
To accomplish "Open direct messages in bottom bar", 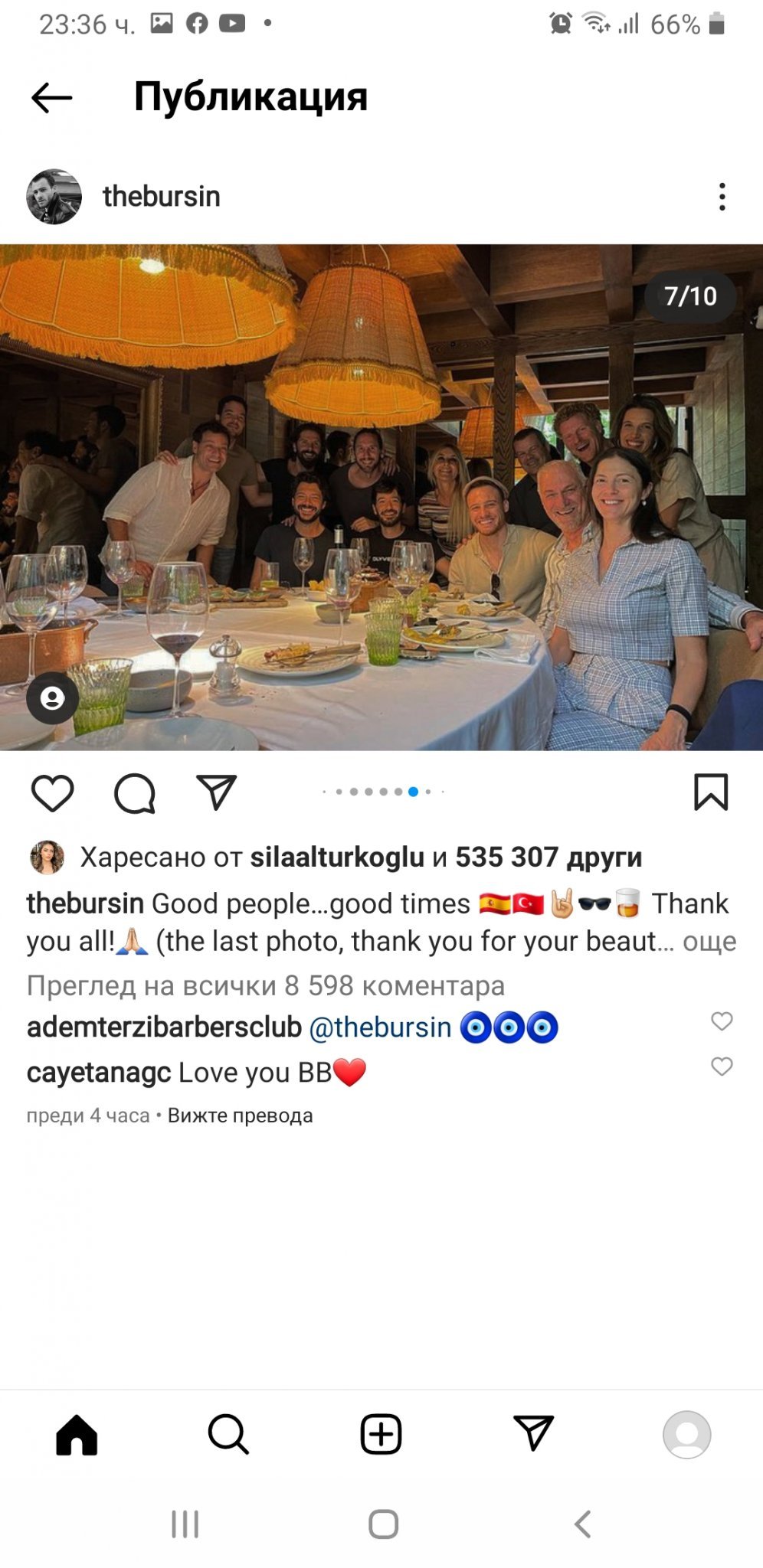I will (533, 1433).
